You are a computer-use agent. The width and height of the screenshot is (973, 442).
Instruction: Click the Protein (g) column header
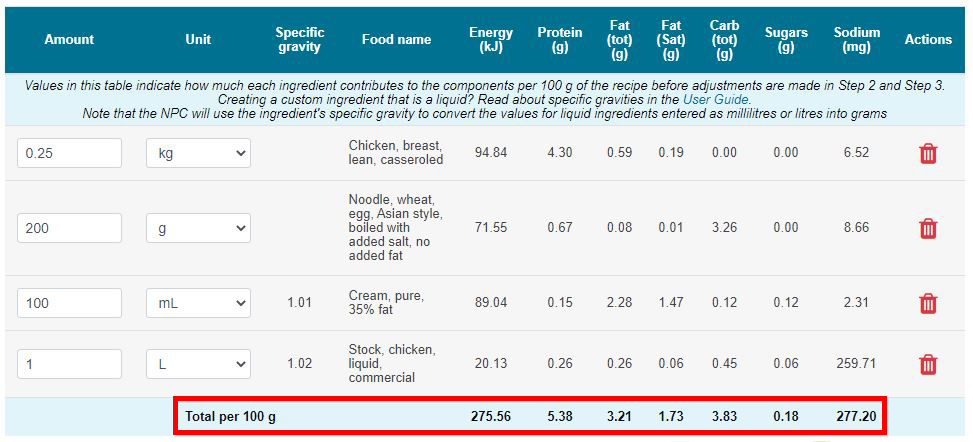tap(559, 40)
